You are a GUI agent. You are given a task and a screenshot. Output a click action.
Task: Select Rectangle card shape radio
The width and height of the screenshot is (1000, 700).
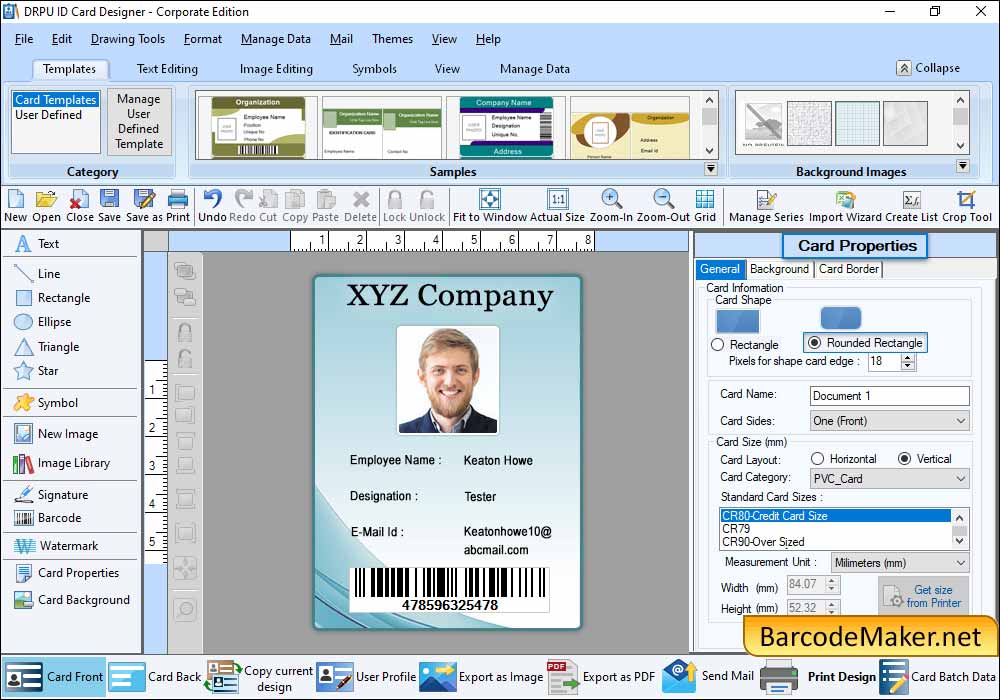(x=717, y=345)
